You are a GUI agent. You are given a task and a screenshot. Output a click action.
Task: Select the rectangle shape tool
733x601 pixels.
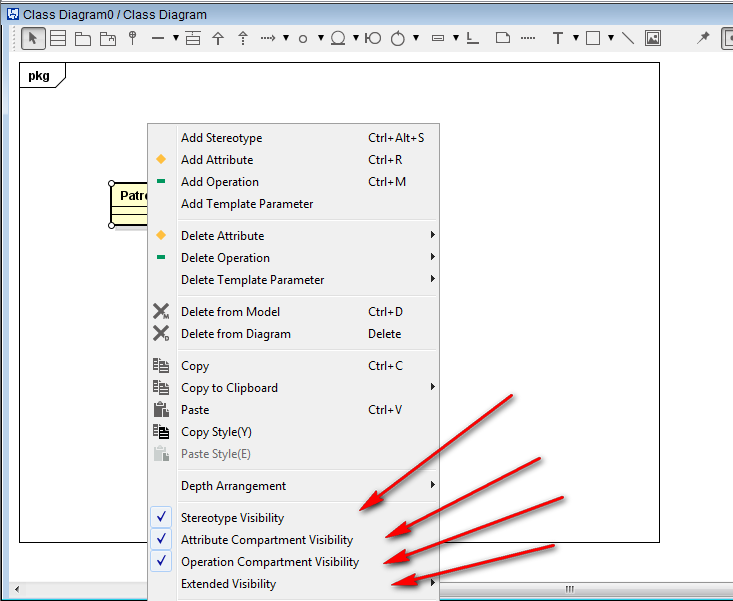tap(592, 39)
